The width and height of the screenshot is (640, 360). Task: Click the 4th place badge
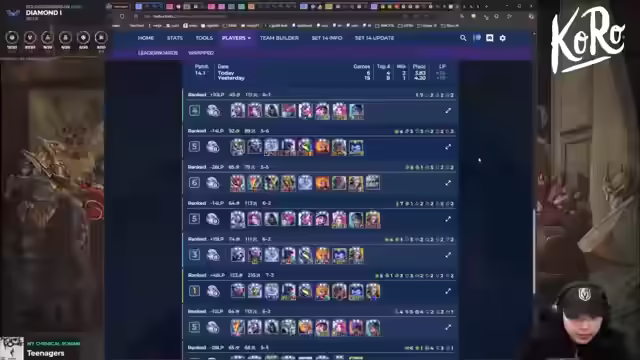coord(194,111)
